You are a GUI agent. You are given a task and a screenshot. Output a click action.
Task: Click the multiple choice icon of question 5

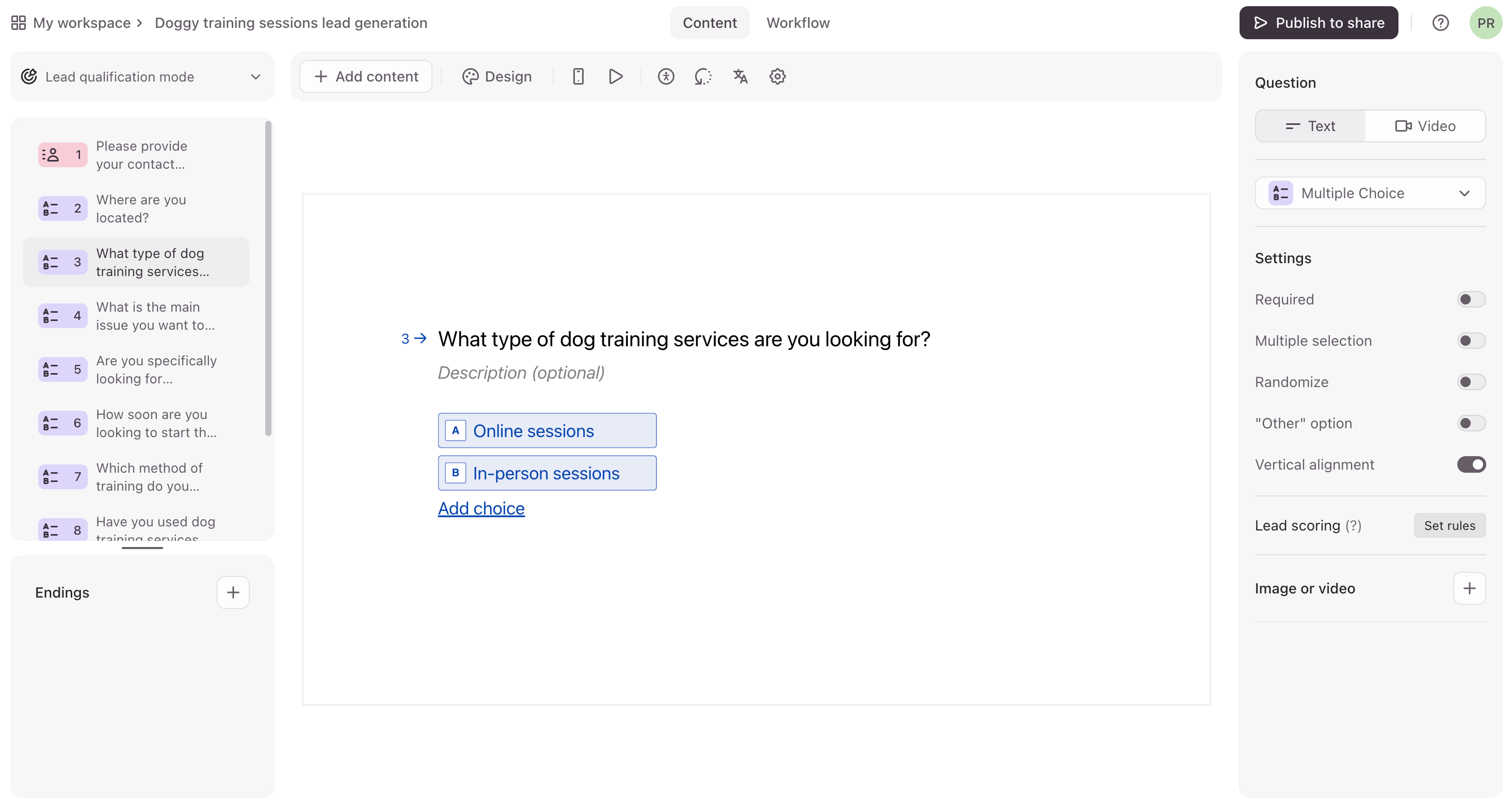(51, 369)
